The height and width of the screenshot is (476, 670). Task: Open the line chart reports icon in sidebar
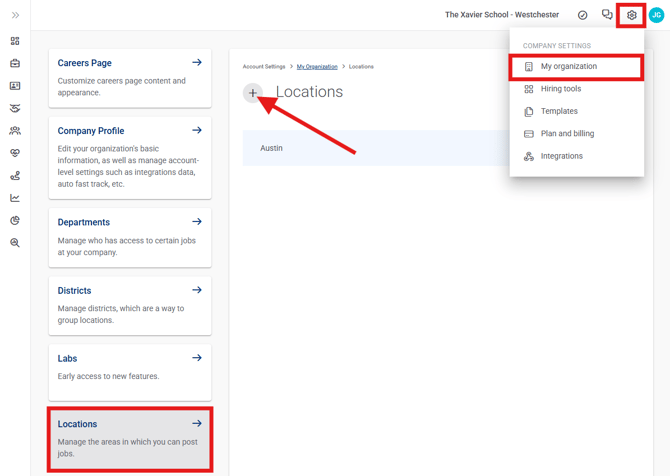[x=15, y=198]
